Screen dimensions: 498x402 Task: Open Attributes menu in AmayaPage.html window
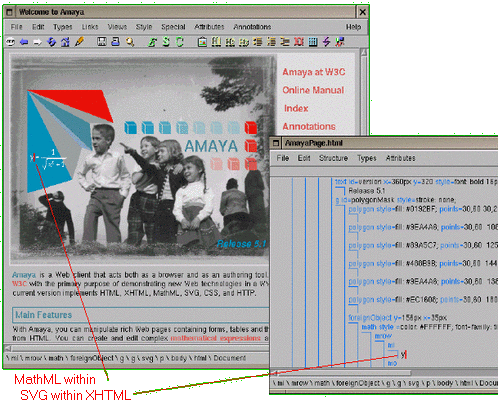(x=400, y=158)
